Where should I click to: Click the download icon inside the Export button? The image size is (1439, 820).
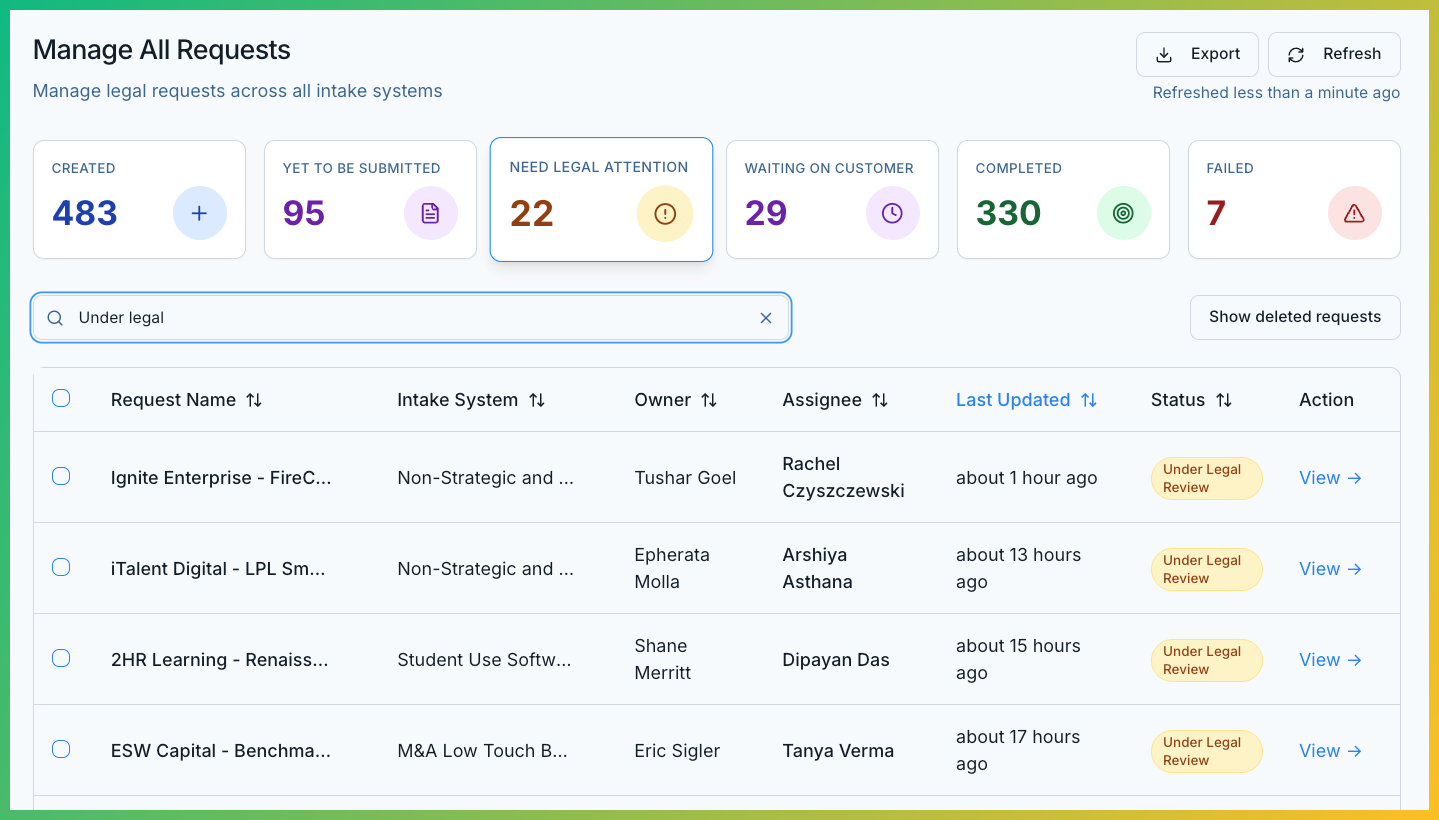pos(1163,54)
